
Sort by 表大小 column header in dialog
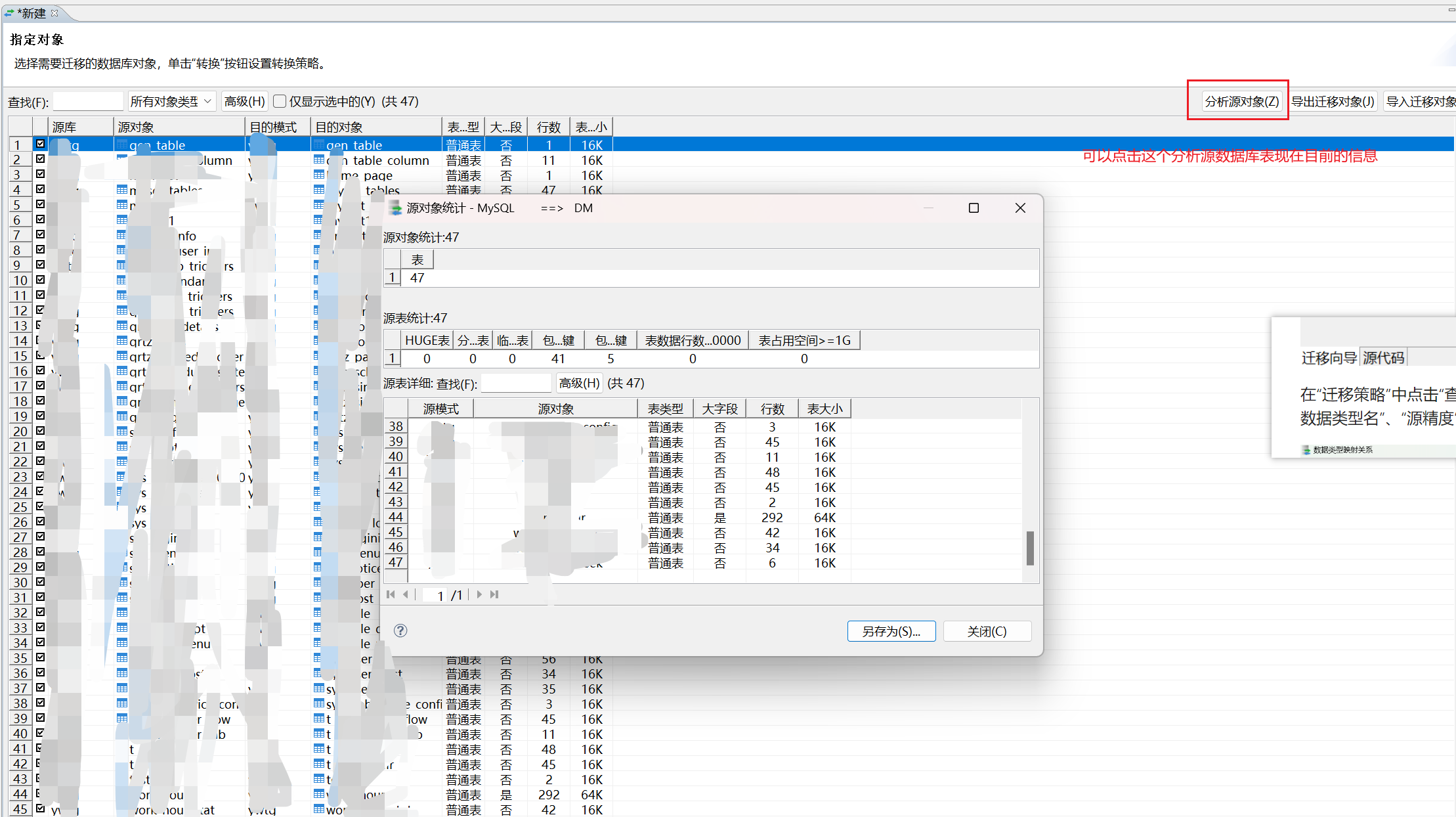pyautogui.click(x=824, y=408)
